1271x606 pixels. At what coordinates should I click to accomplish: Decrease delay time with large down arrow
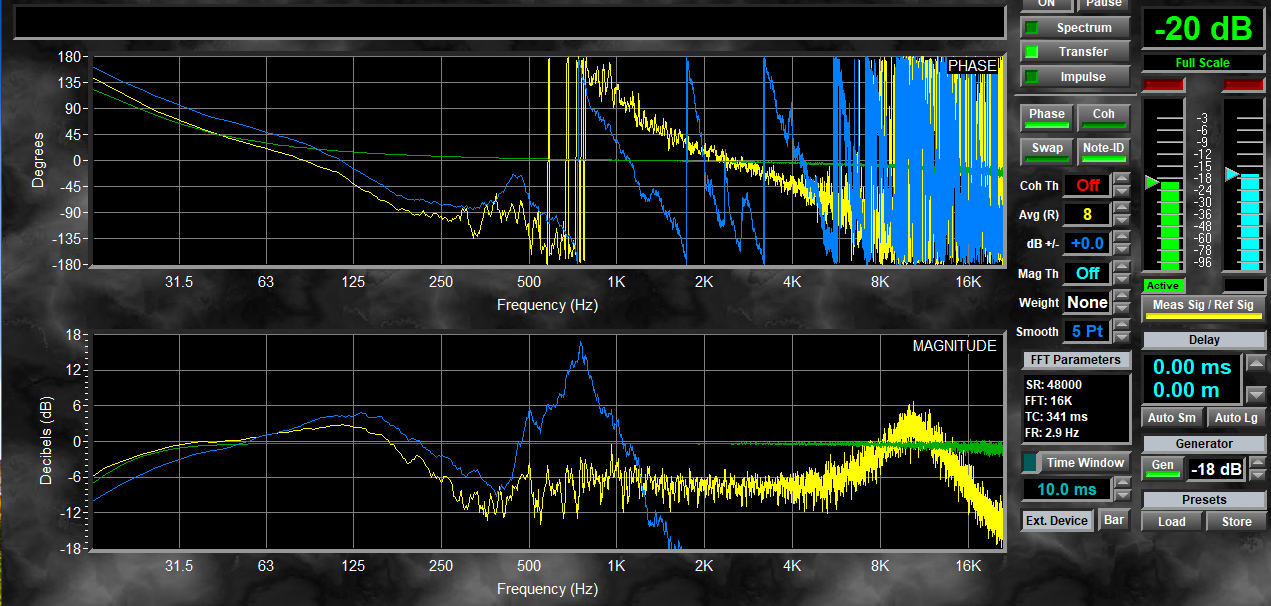point(1257,394)
